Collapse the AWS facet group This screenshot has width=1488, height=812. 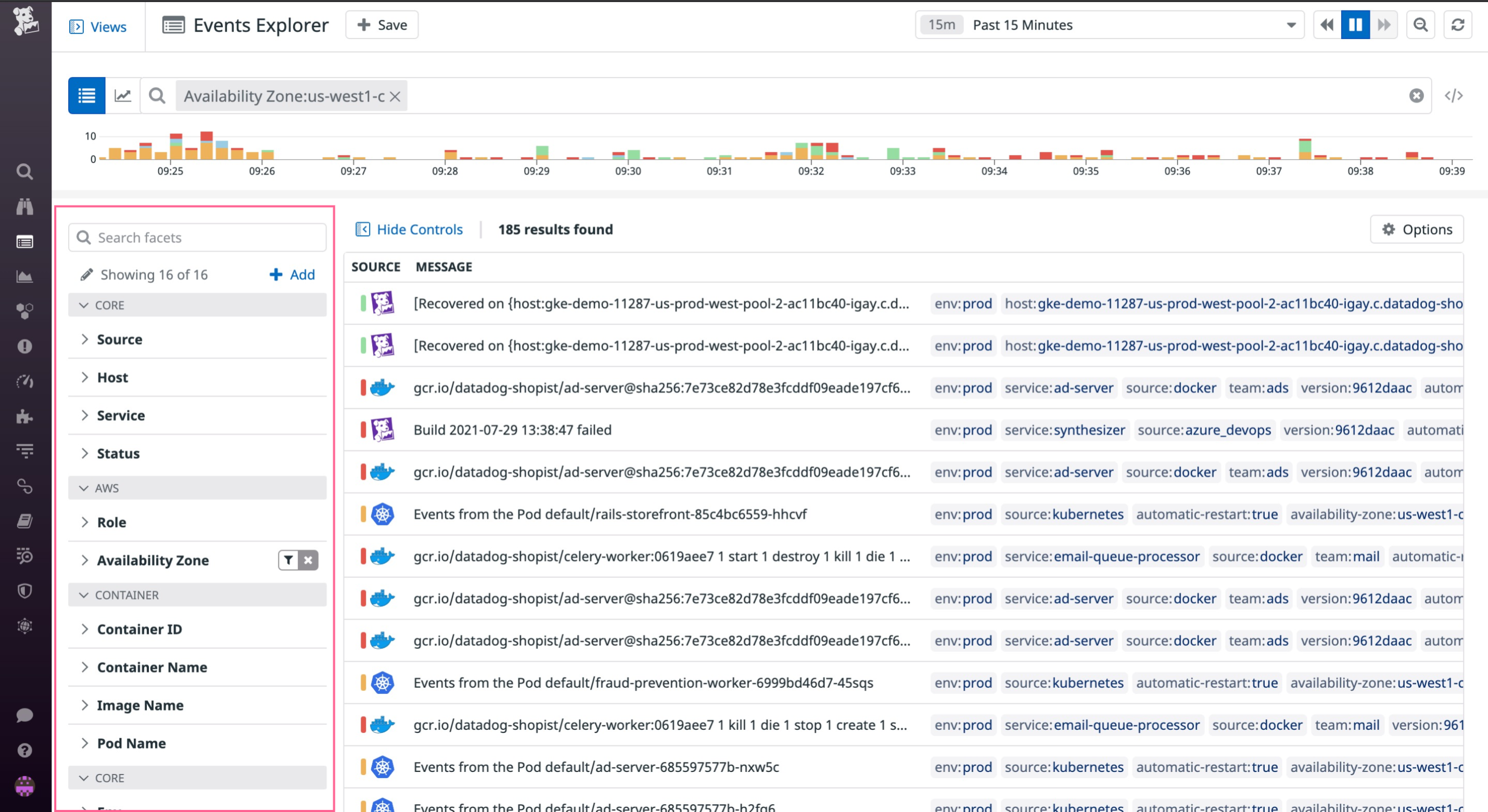(x=198, y=488)
